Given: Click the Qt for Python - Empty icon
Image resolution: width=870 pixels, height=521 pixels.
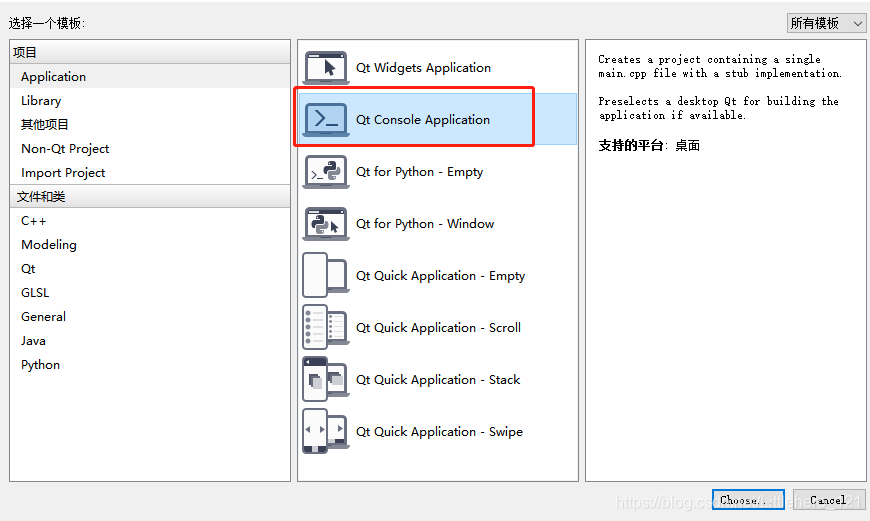Looking at the screenshot, I should coord(326,171).
